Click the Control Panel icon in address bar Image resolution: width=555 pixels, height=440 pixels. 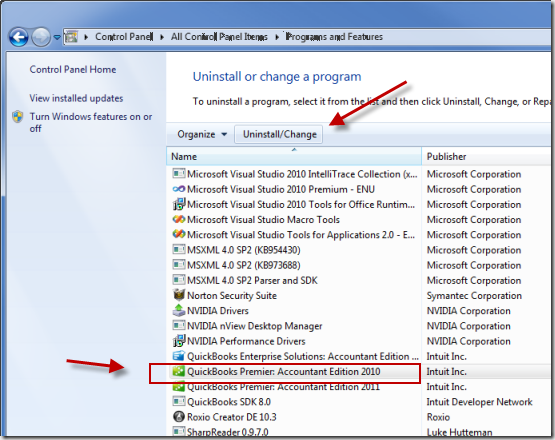coord(71,37)
